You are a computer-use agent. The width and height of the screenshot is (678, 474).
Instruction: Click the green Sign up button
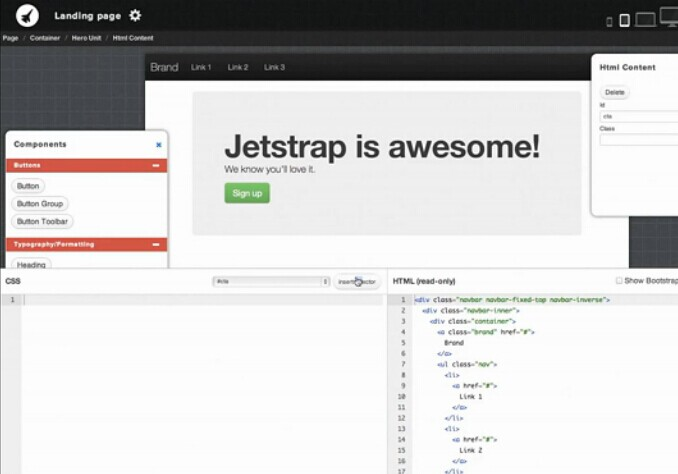click(247, 193)
